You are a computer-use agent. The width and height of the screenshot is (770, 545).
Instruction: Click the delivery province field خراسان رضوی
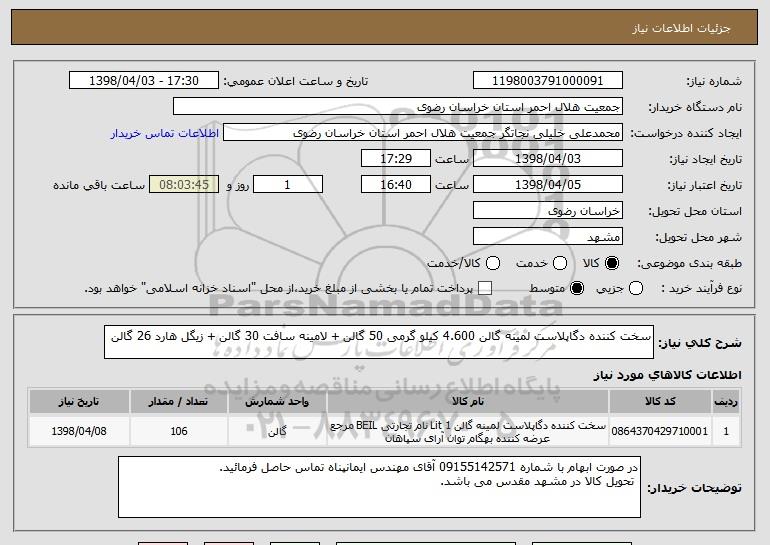tap(548, 211)
